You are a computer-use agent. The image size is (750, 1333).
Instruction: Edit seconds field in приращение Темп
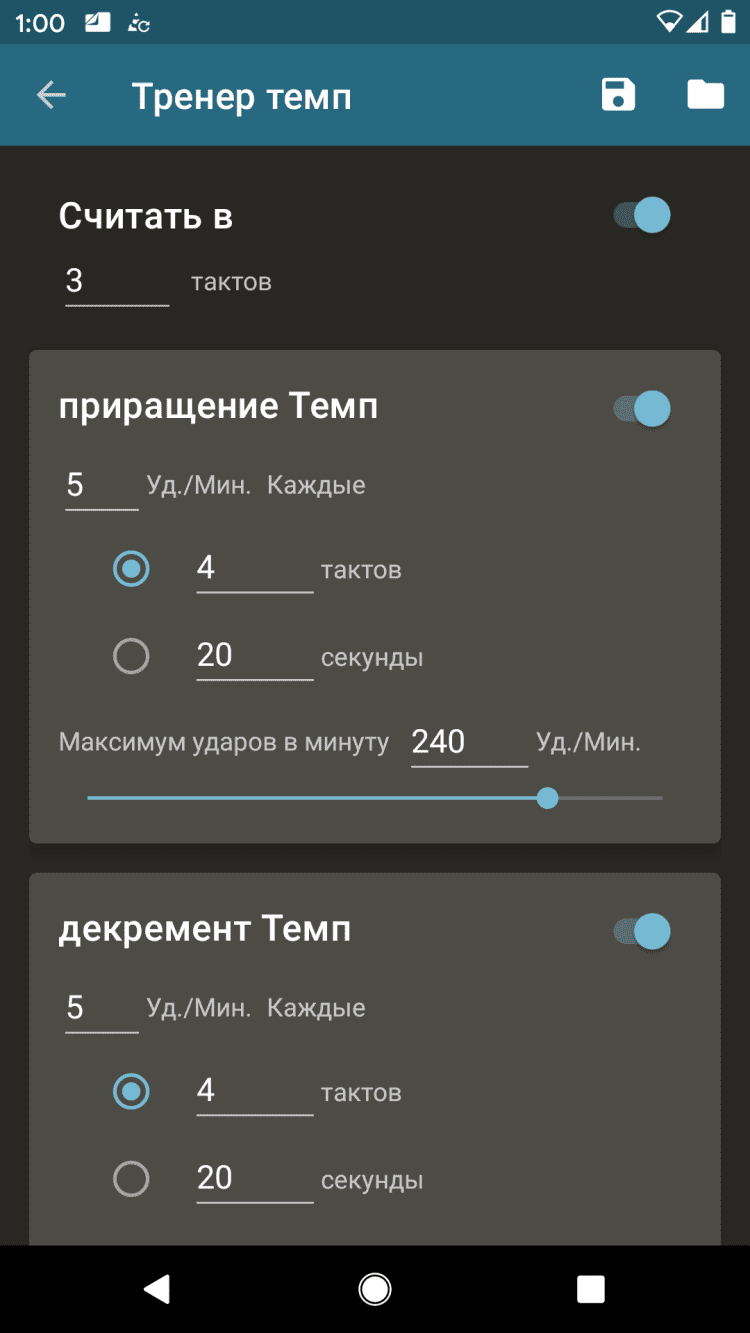[x=254, y=656]
